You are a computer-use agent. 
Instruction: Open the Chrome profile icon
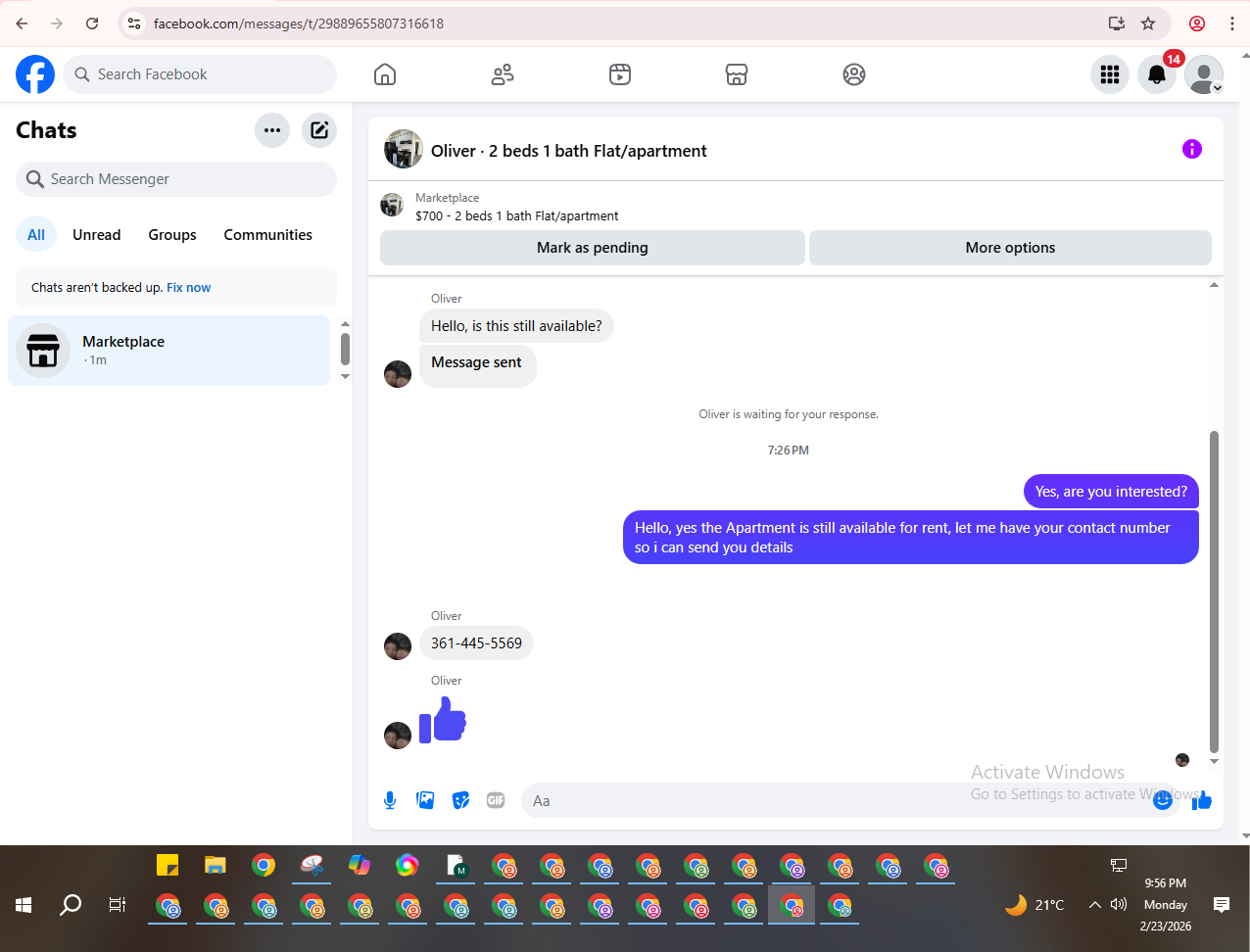tap(1197, 24)
